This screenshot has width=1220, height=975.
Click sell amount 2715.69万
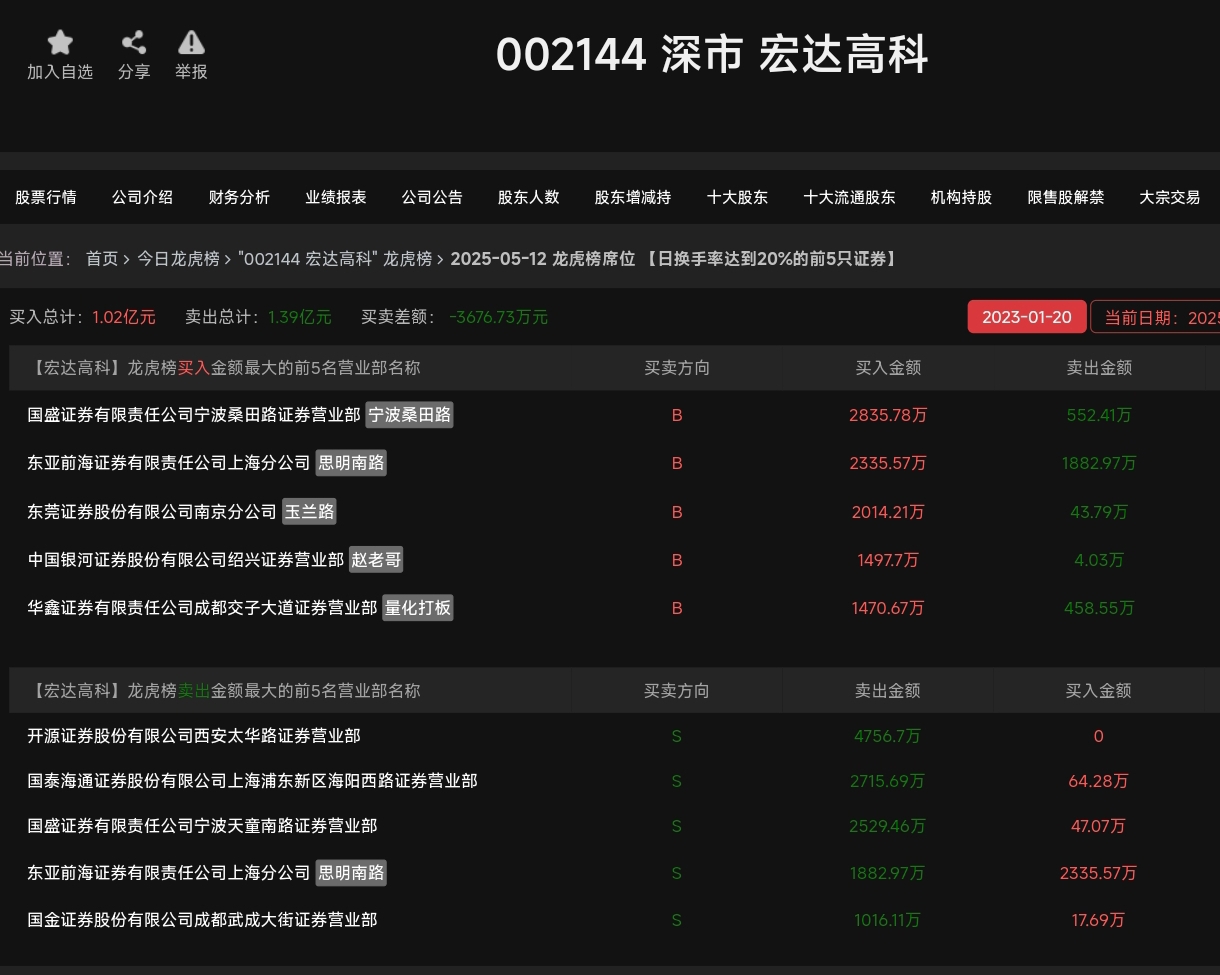coord(887,781)
